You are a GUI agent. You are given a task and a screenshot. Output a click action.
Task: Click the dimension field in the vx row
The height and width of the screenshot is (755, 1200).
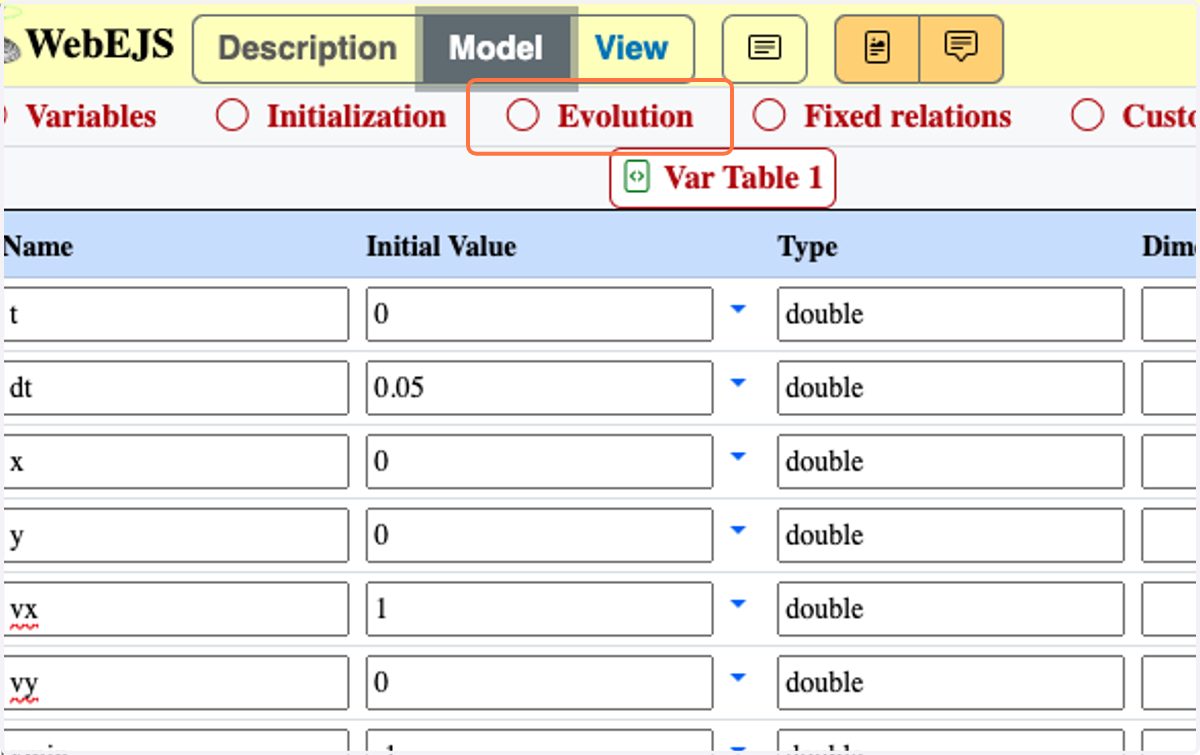pos(1170,609)
